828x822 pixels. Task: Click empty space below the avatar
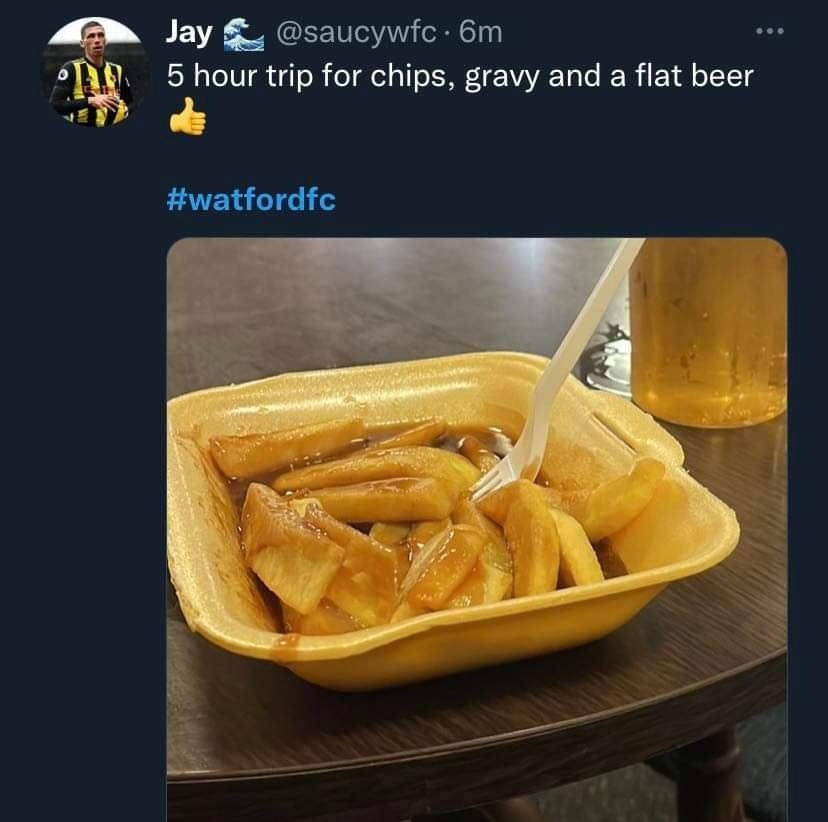(95, 422)
